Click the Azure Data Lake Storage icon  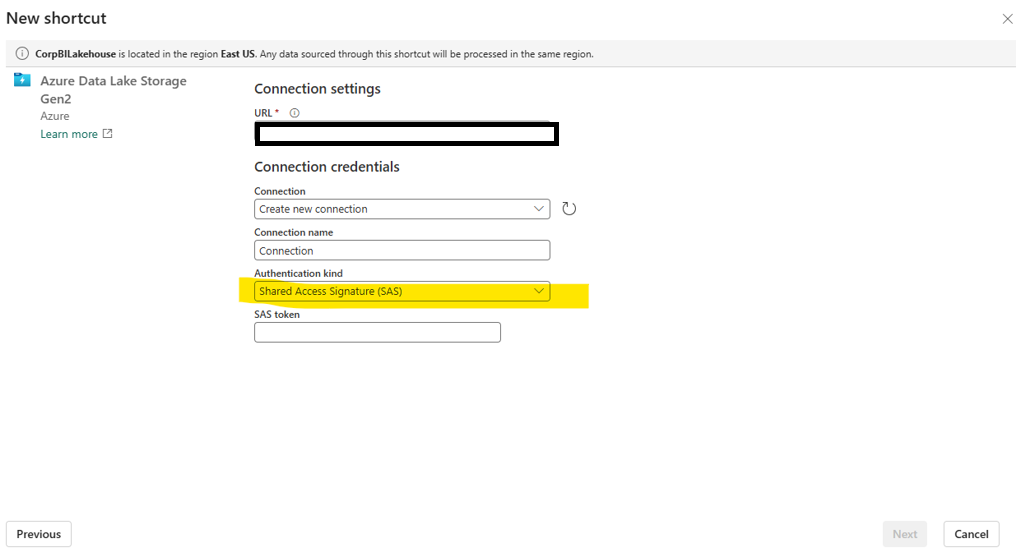[22, 80]
